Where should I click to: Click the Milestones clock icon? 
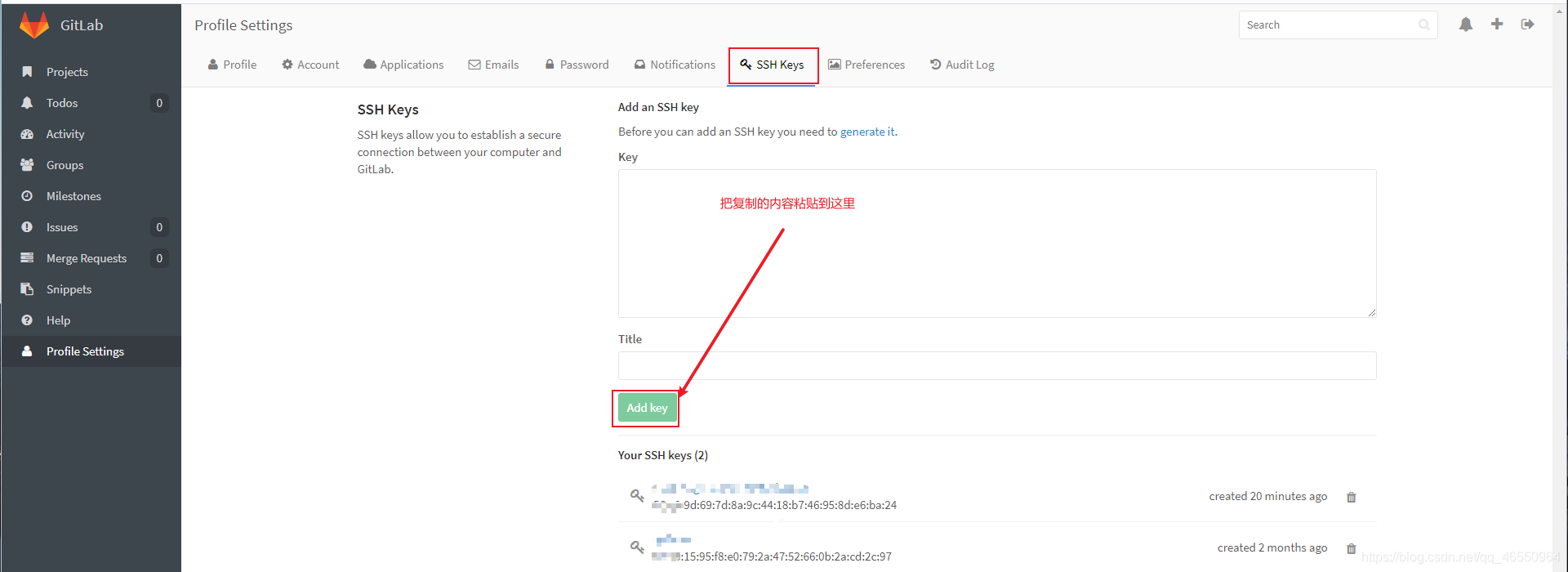click(27, 196)
